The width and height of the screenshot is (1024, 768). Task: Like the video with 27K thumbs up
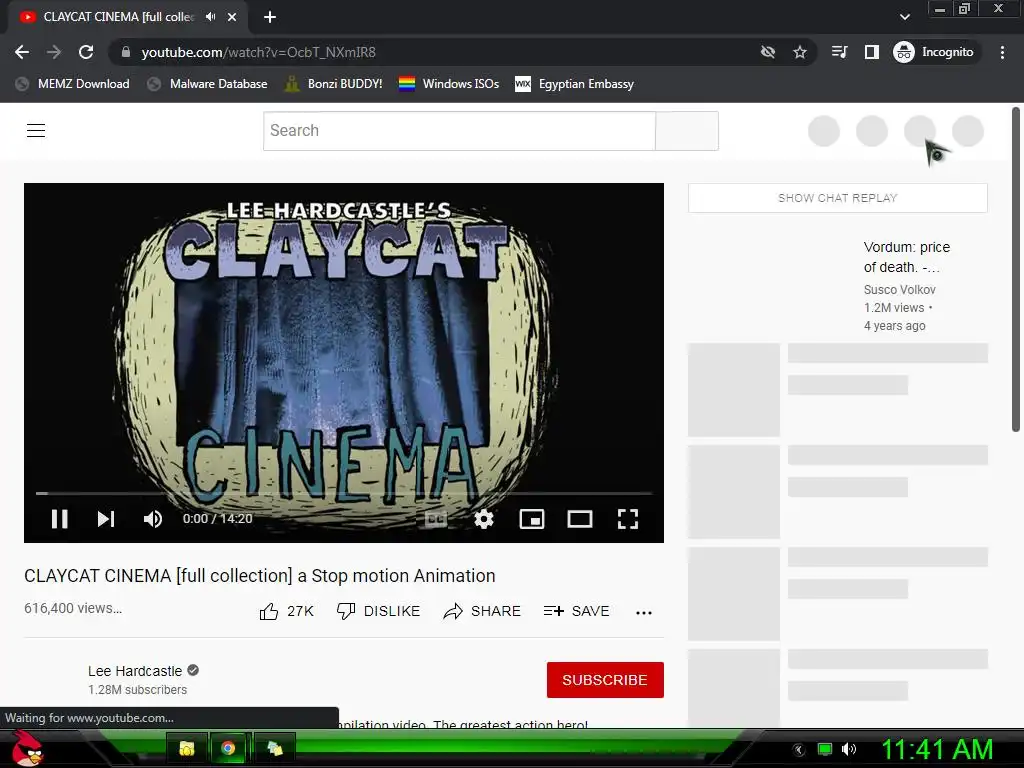(286, 611)
